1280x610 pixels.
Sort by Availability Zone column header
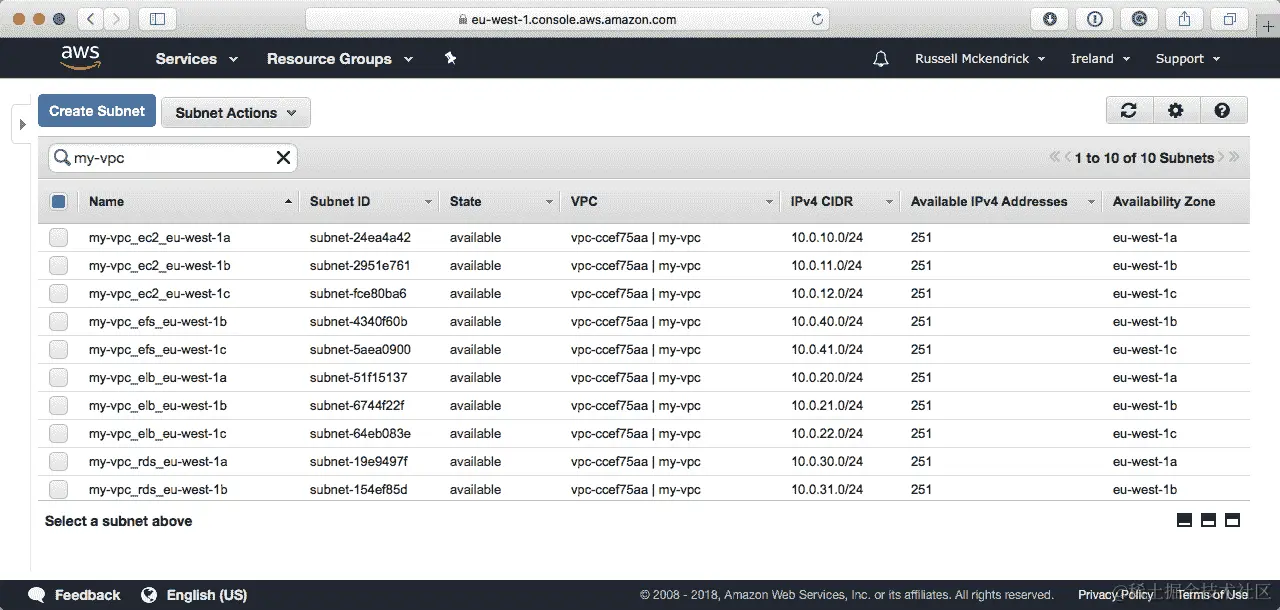click(x=1164, y=201)
